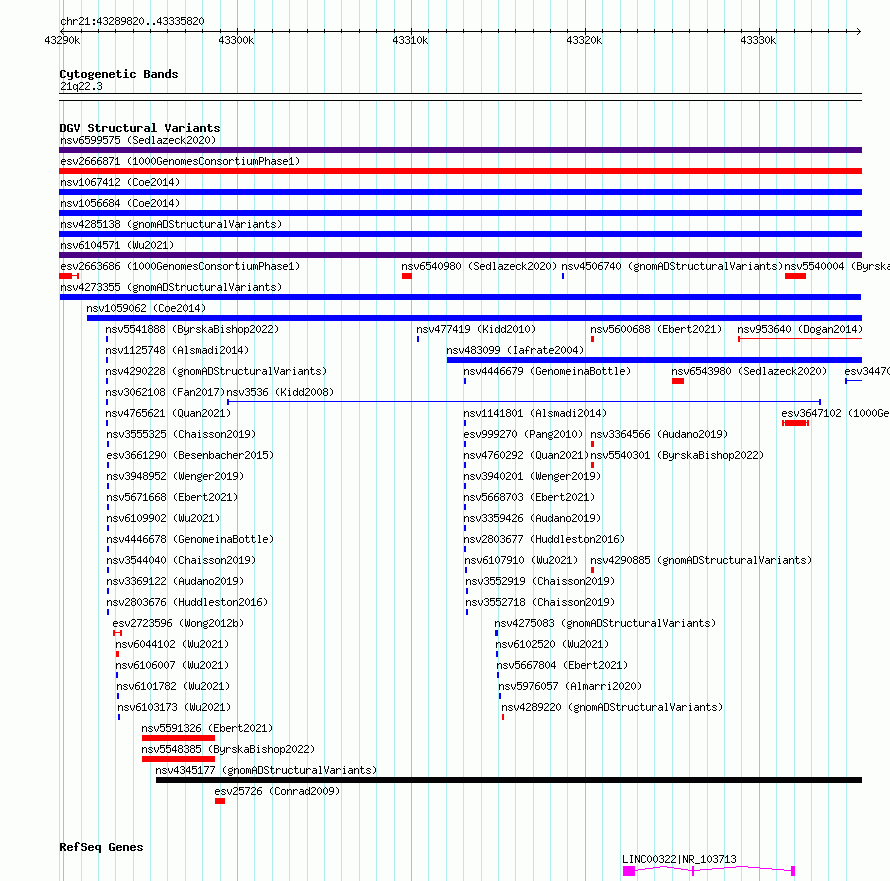Open nsv3555325 (Chaisson2019) label
This screenshot has height=881, width=890.
tap(181, 434)
